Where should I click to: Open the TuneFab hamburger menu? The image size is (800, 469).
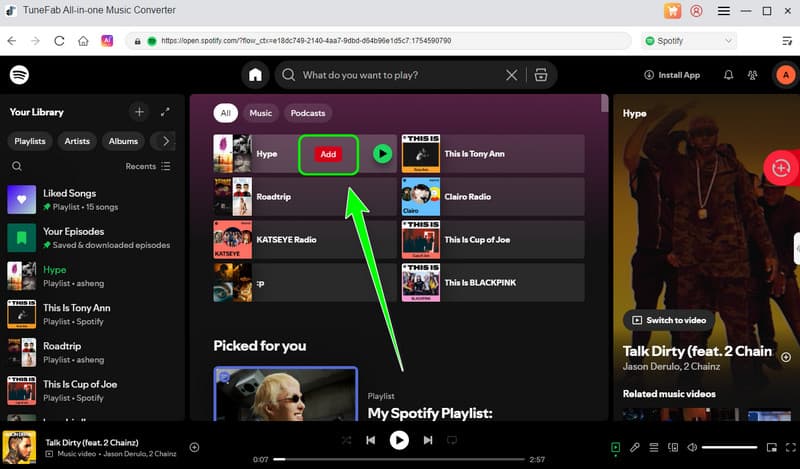tap(723, 11)
